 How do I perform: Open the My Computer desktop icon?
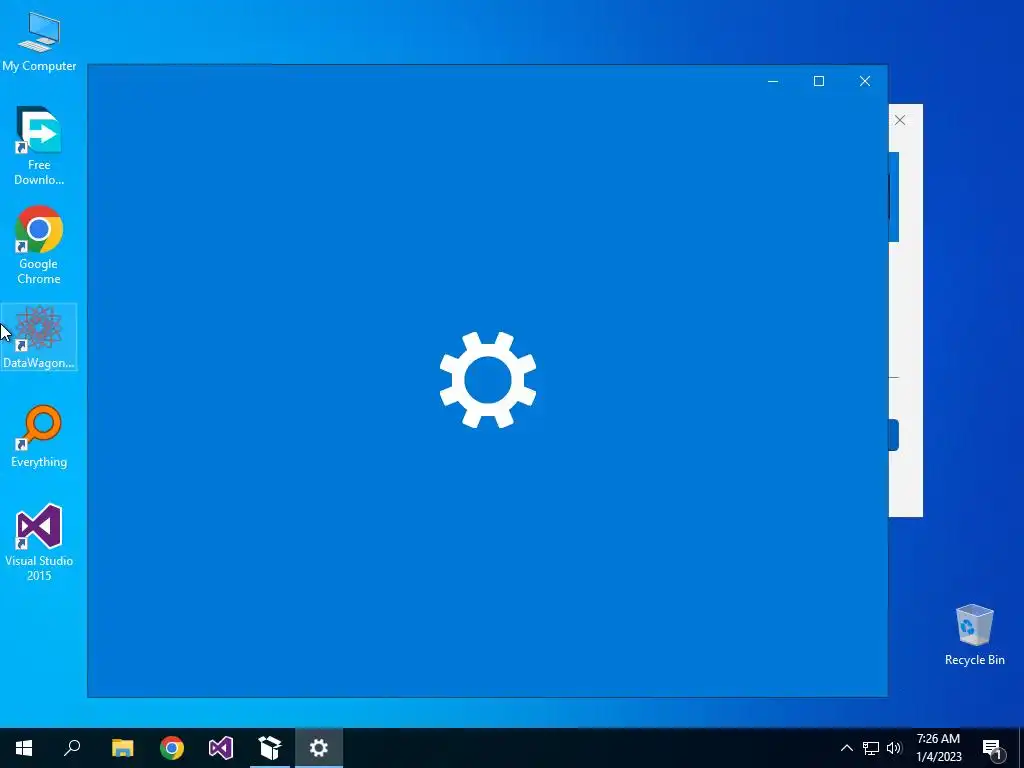39,42
